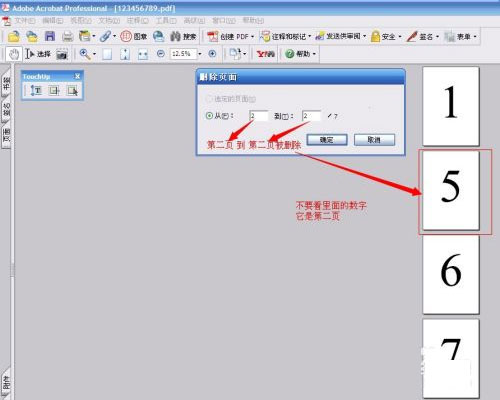Open the 文档 menu
This screenshot has height=400, width=500.
tap(109, 21)
